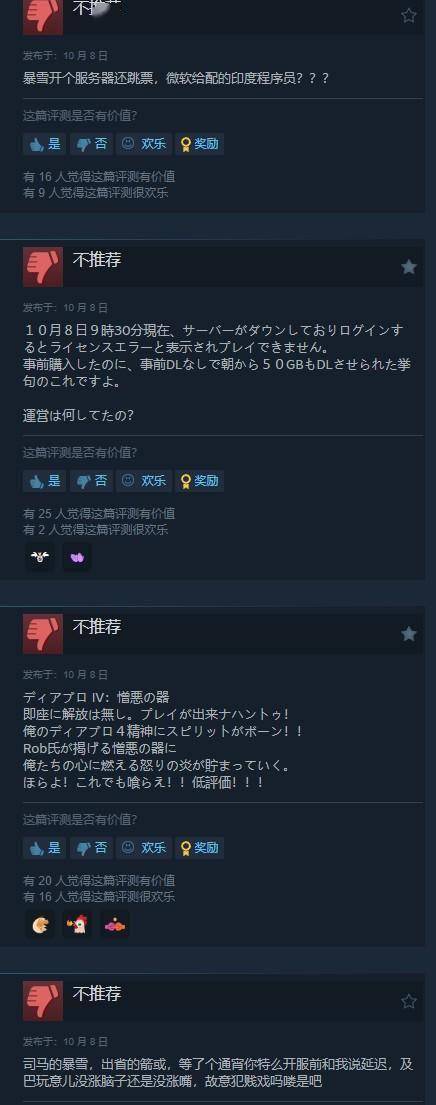Mark the 運営は何してたの review as 欢乐
Screen dimensions: 436x1105
point(144,481)
